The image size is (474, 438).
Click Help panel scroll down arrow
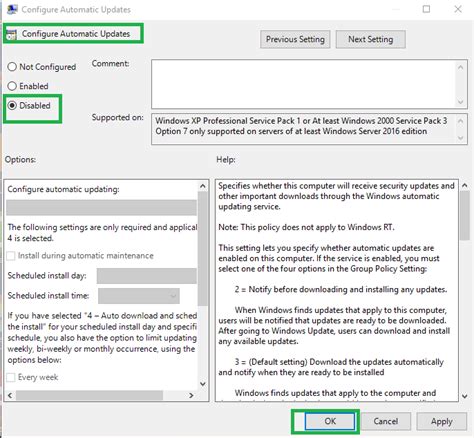[x=465, y=396]
